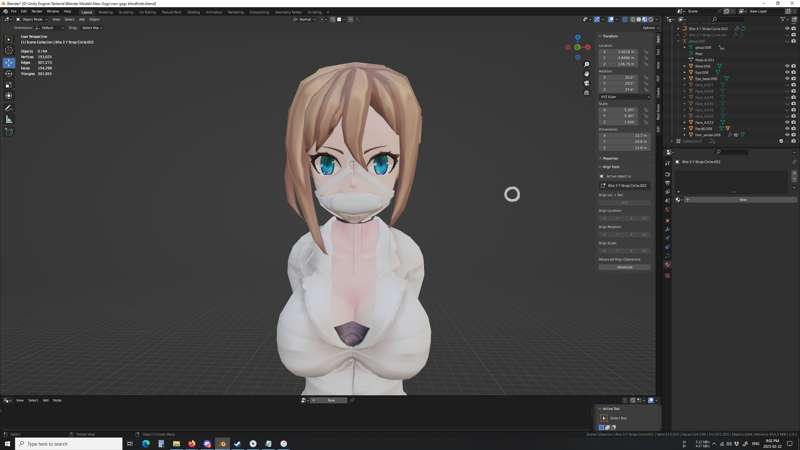Viewport: 800px width, 450px height.
Task: Disable render for Body.008 camera icon
Action: pyautogui.click(x=793, y=66)
